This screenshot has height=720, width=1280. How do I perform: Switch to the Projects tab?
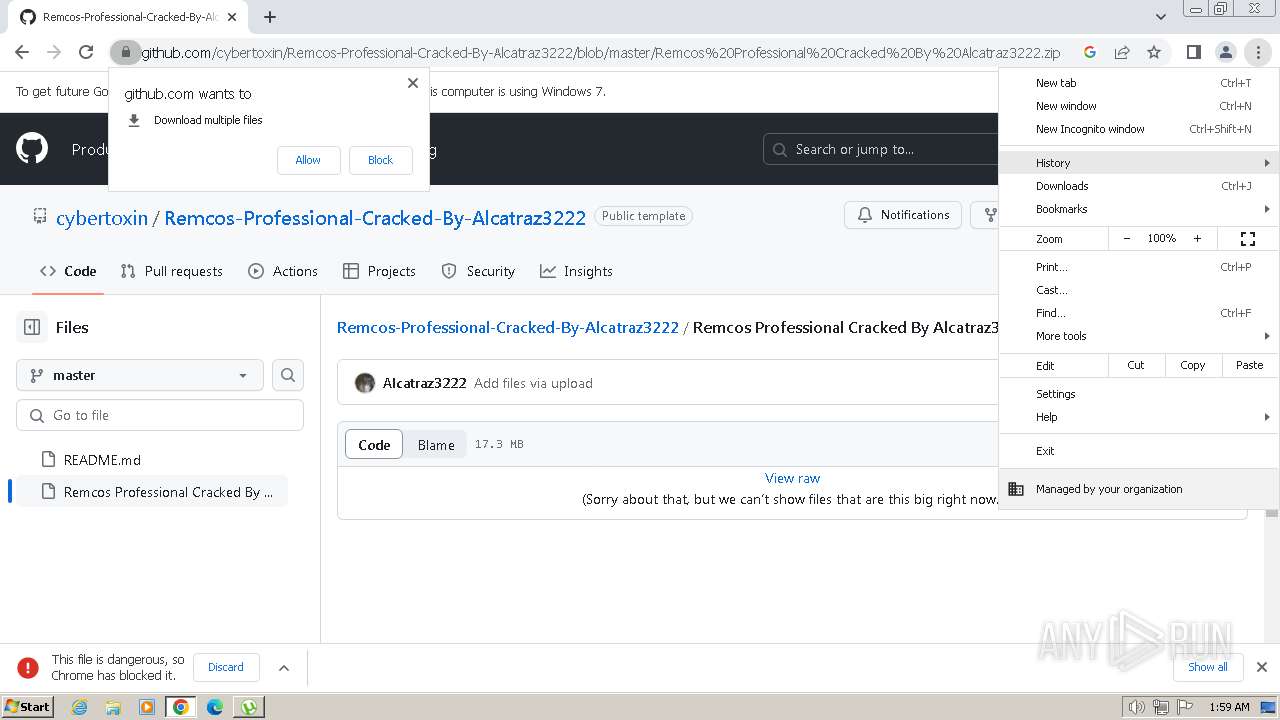(379, 271)
